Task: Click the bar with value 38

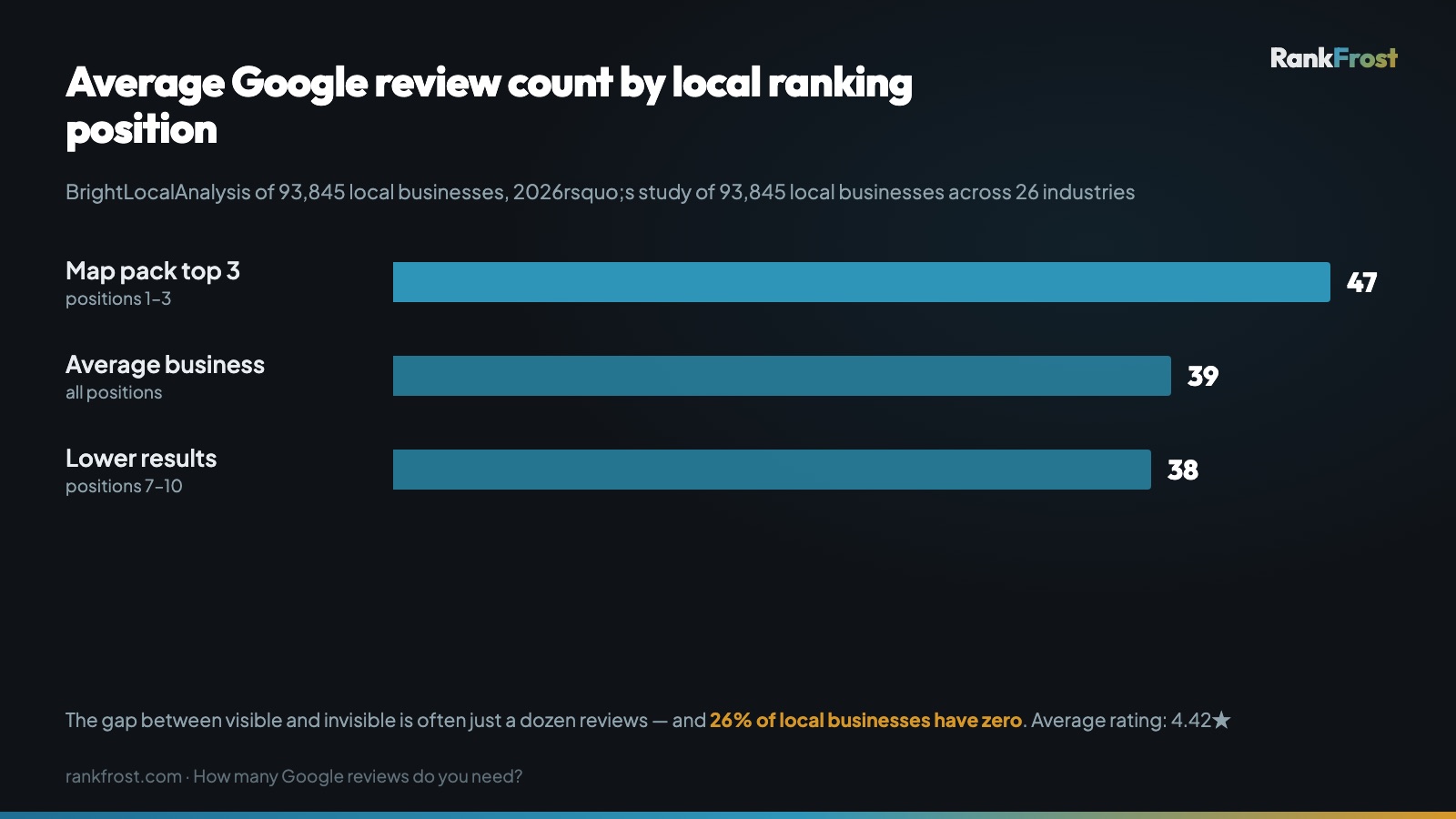Action: pos(772,470)
